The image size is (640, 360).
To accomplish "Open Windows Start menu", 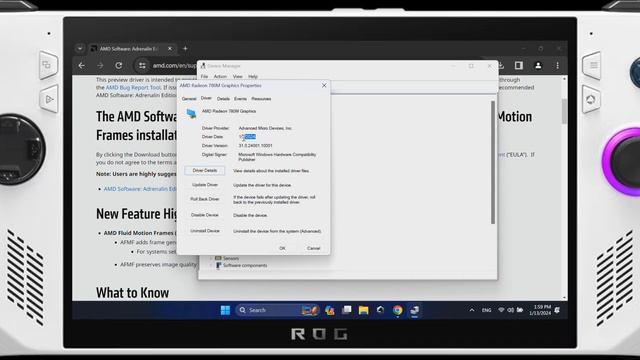I will [225, 310].
